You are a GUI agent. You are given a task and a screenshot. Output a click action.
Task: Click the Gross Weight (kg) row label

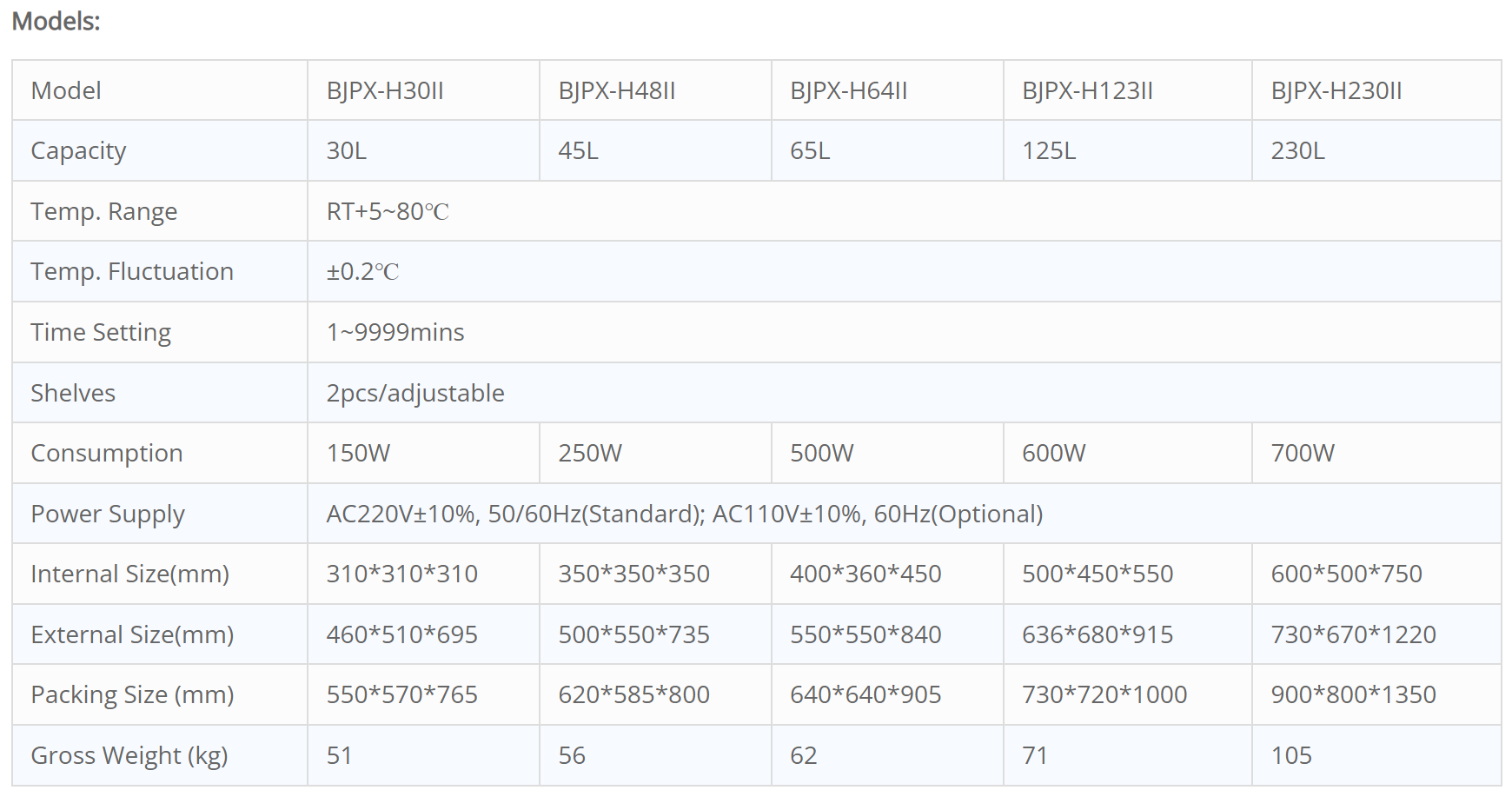point(129,756)
